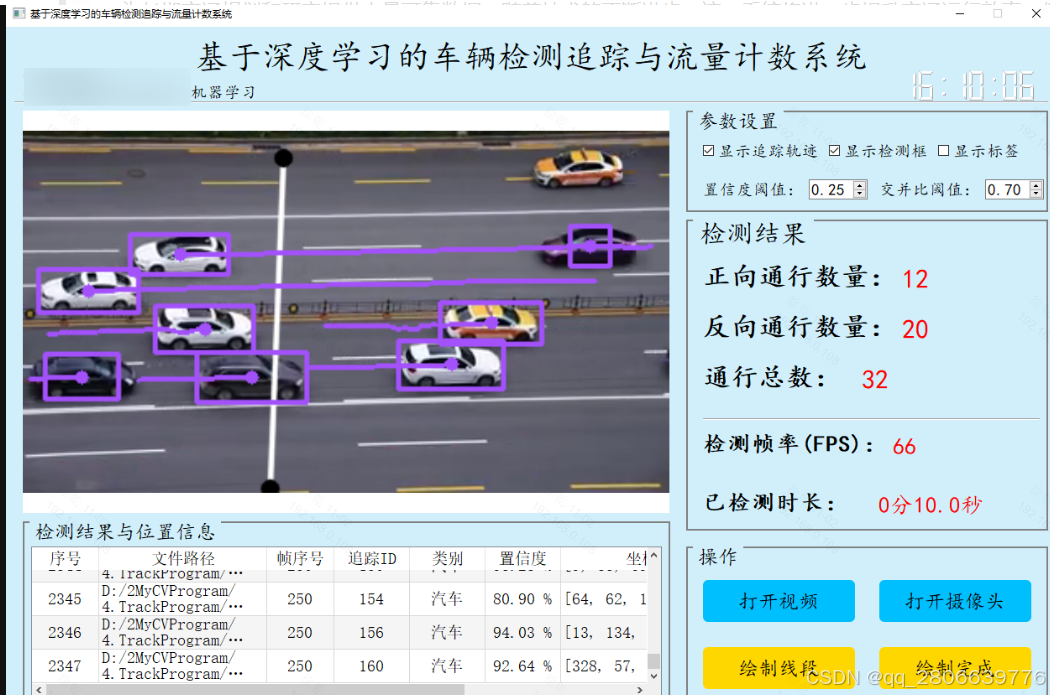Click the 打开摄像头 button
This screenshot has height=695, width=1050.
coord(954,601)
